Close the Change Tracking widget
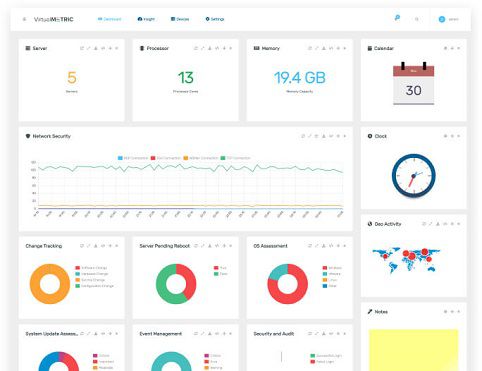Image resolution: width=482 pixels, height=371 pixels. (x=117, y=246)
